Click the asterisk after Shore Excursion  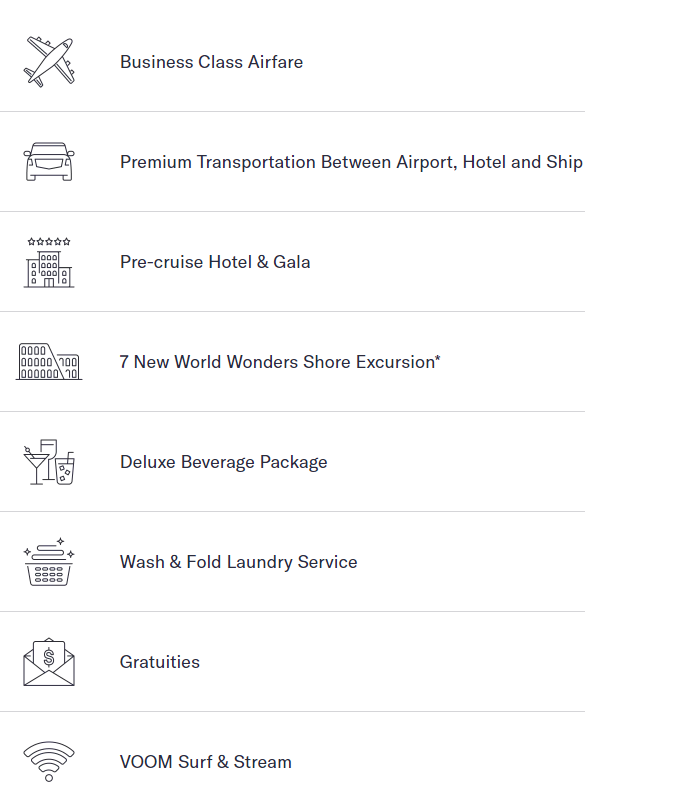pos(438,358)
